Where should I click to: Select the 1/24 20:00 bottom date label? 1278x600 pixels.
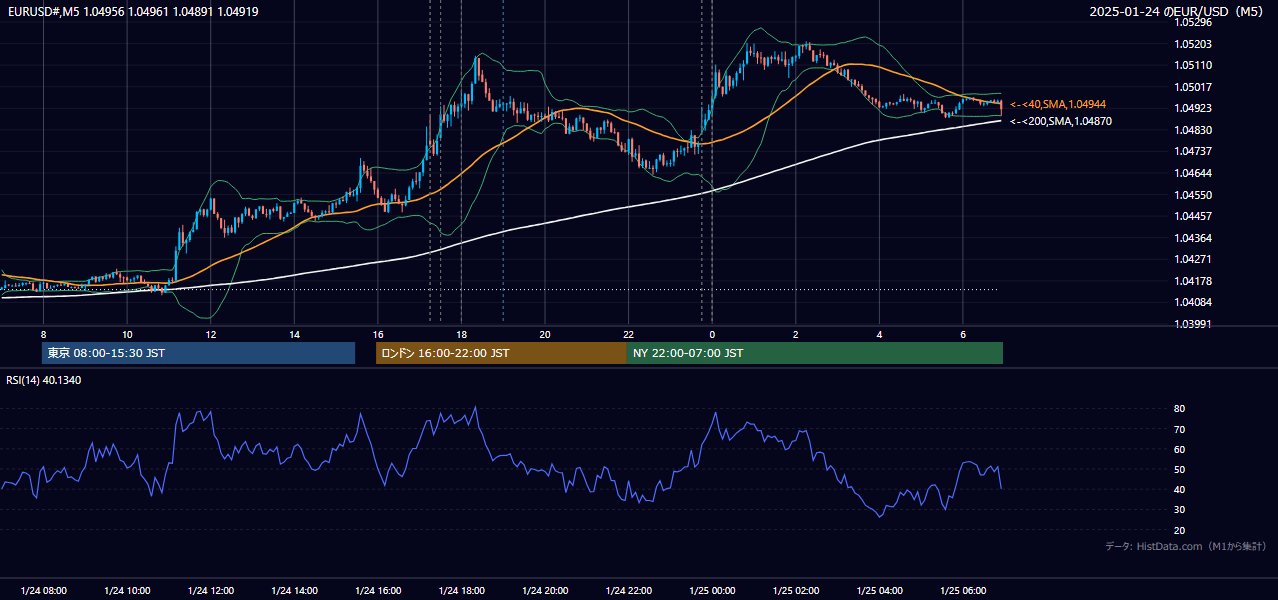coord(545,591)
